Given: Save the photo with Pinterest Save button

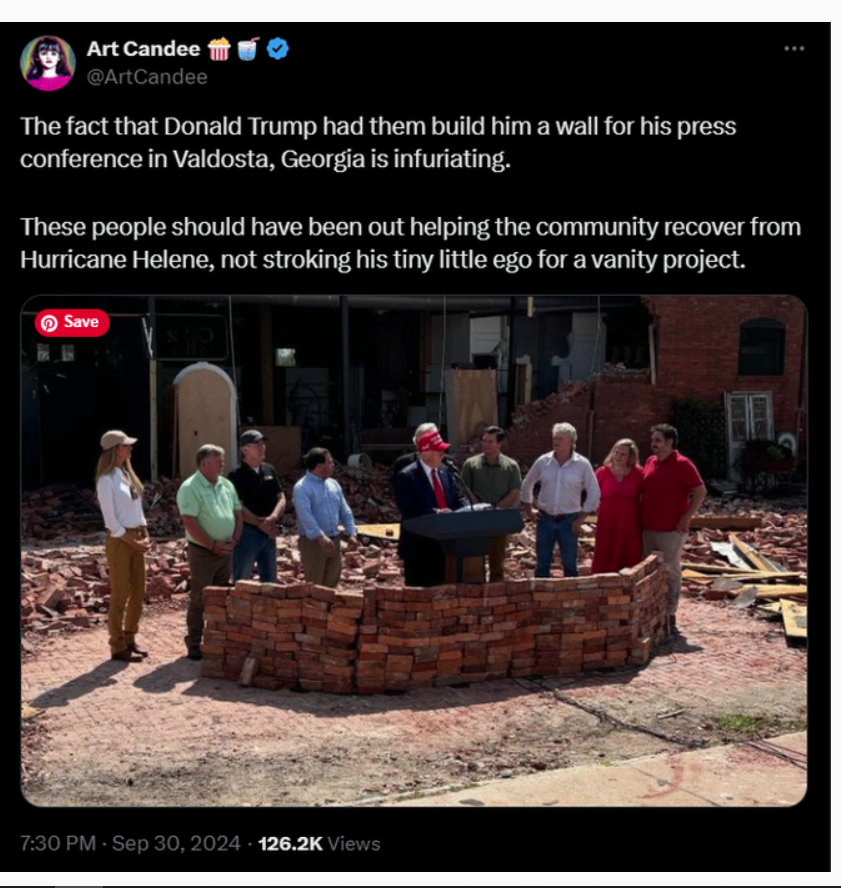Looking at the screenshot, I should click(72, 323).
